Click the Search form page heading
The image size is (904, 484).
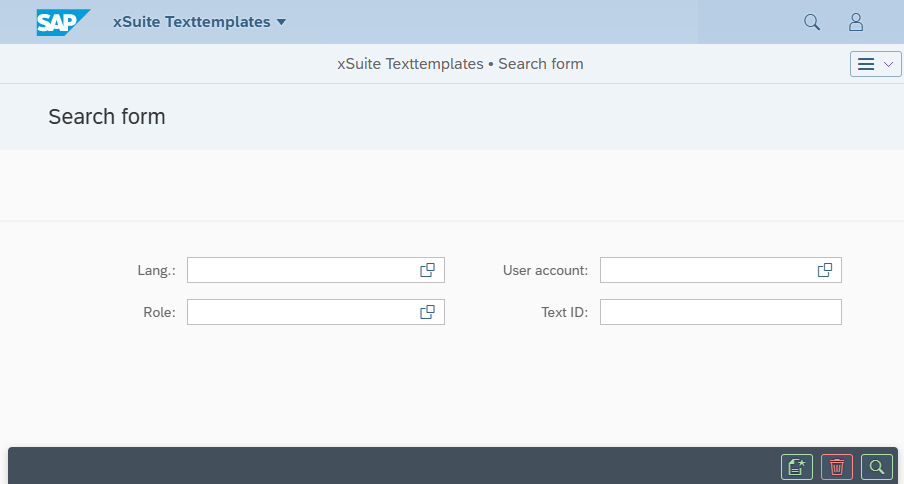point(107,117)
